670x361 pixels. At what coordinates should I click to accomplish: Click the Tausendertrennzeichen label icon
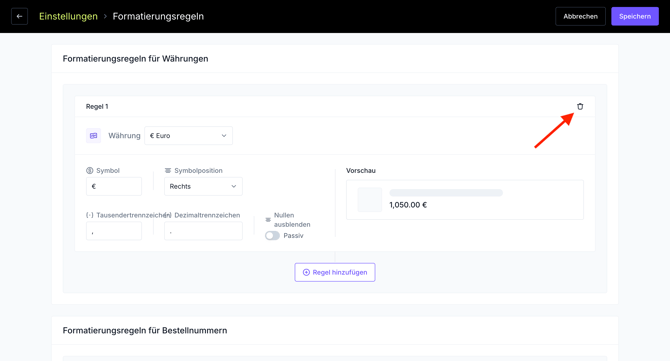90,215
